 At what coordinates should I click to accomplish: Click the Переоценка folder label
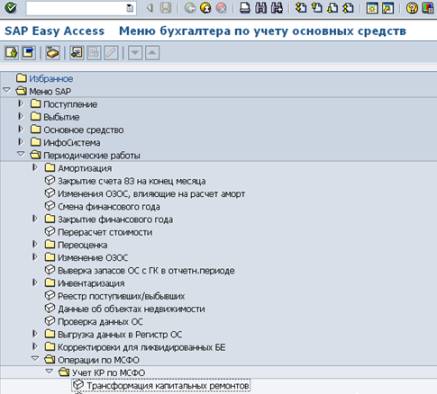point(82,245)
